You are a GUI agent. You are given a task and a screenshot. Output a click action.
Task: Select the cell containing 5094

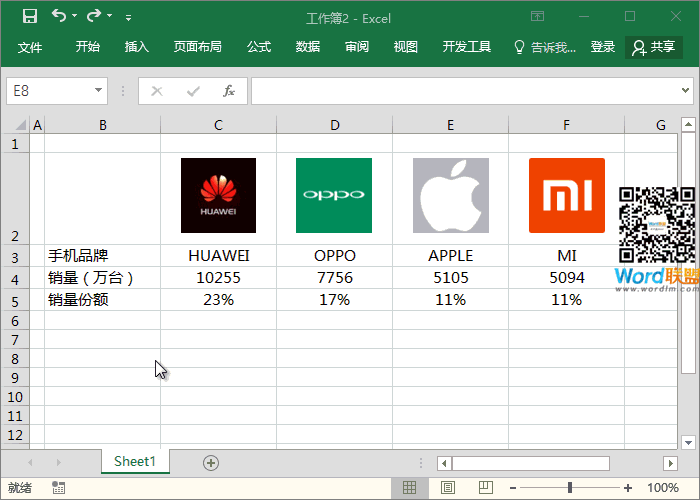[x=567, y=278]
